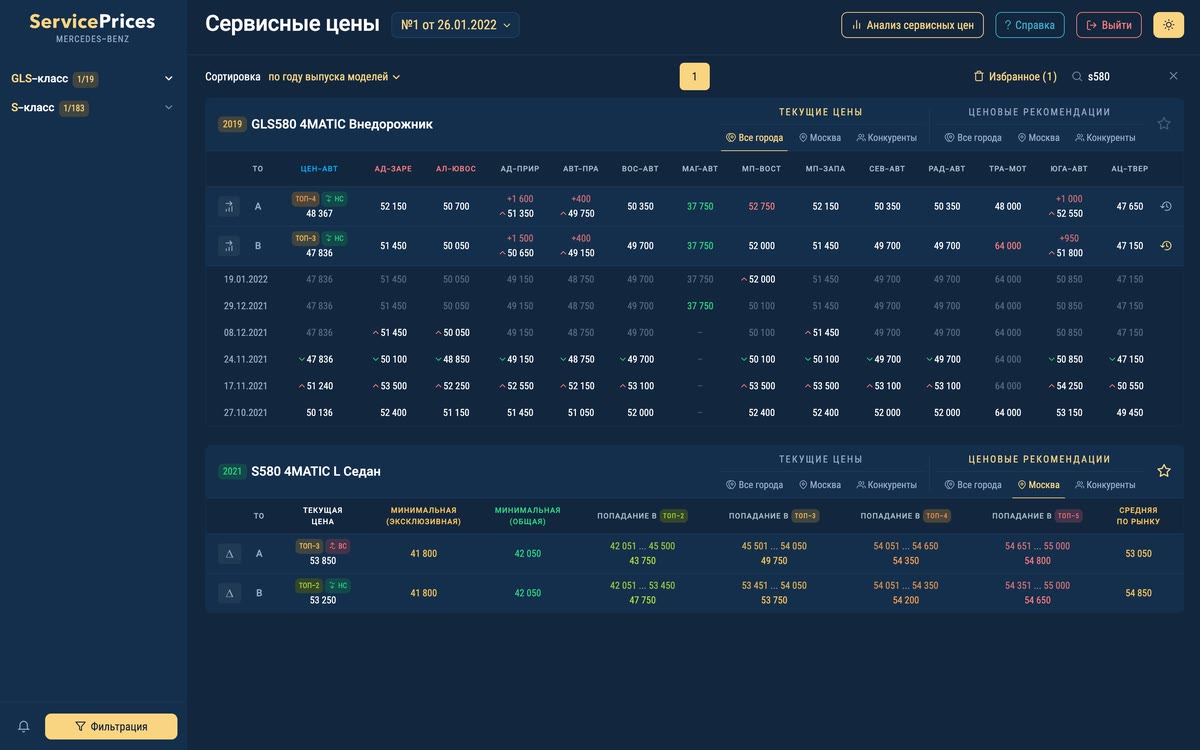Viewport: 1200px width, 750px height.
Task: Open notifications bell icon
Action: click(x=24, y=727)
